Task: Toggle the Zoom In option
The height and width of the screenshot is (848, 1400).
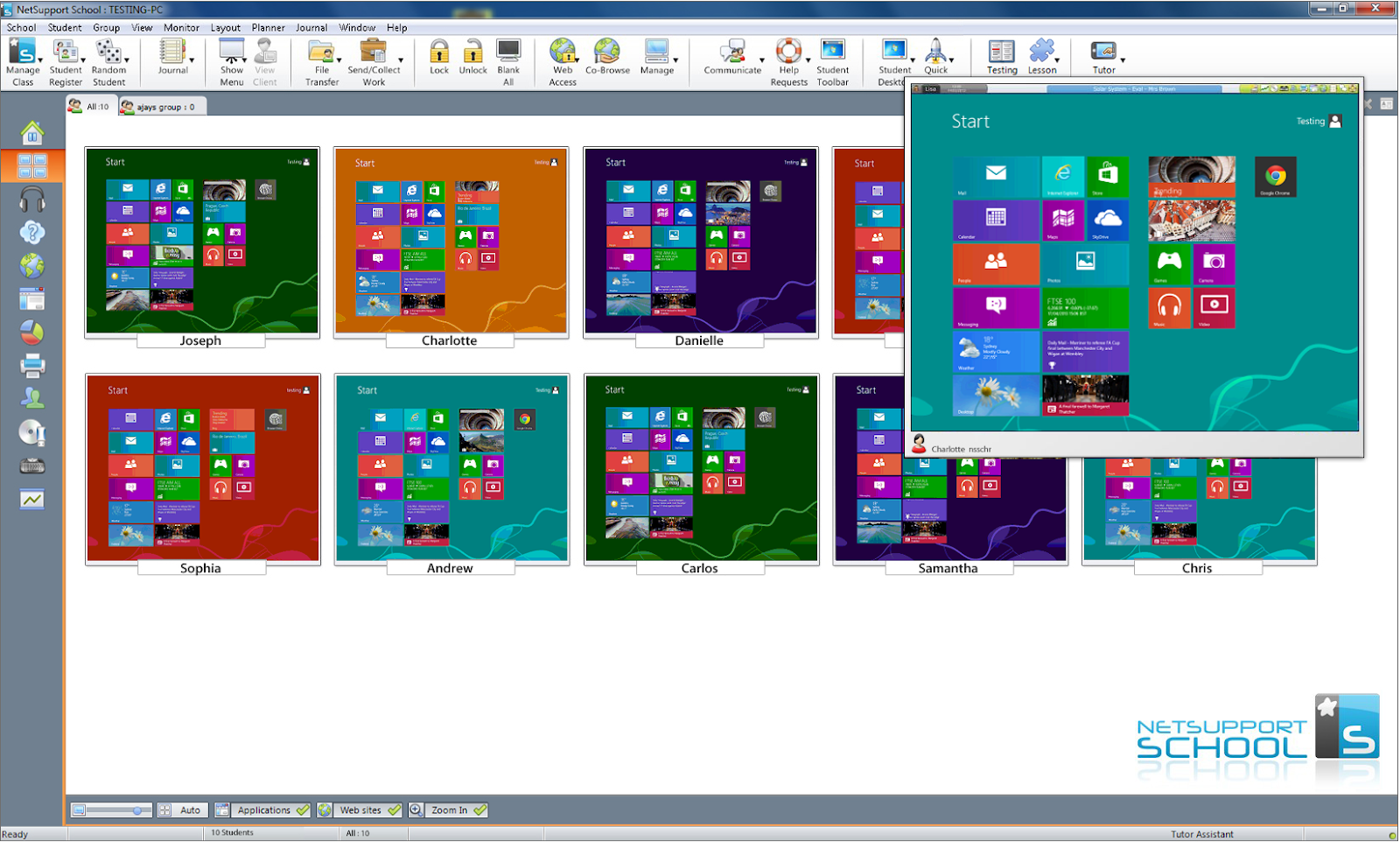Action: point(479,809)
